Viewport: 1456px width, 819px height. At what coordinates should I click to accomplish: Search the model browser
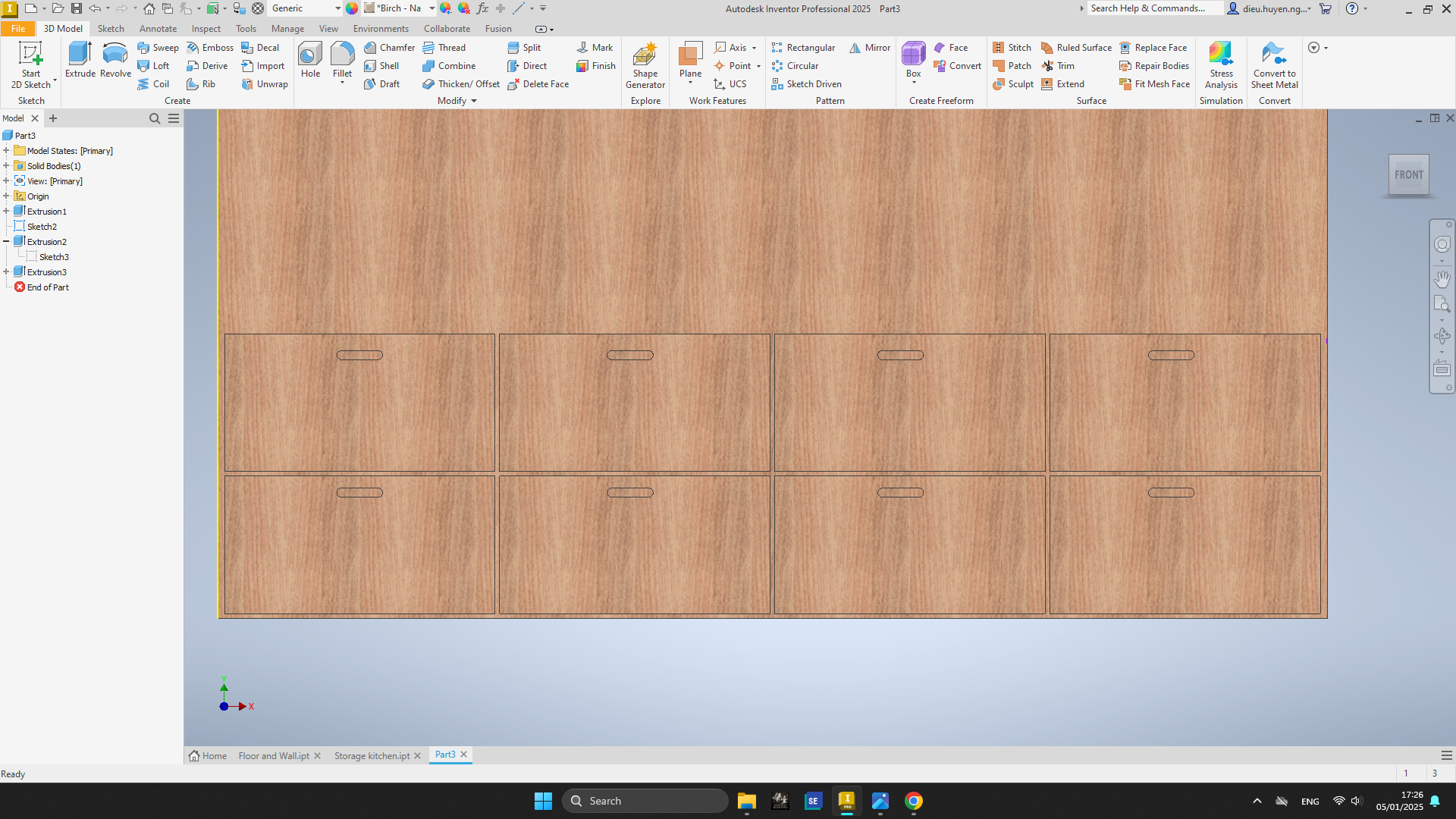click(x=155, y=118)
